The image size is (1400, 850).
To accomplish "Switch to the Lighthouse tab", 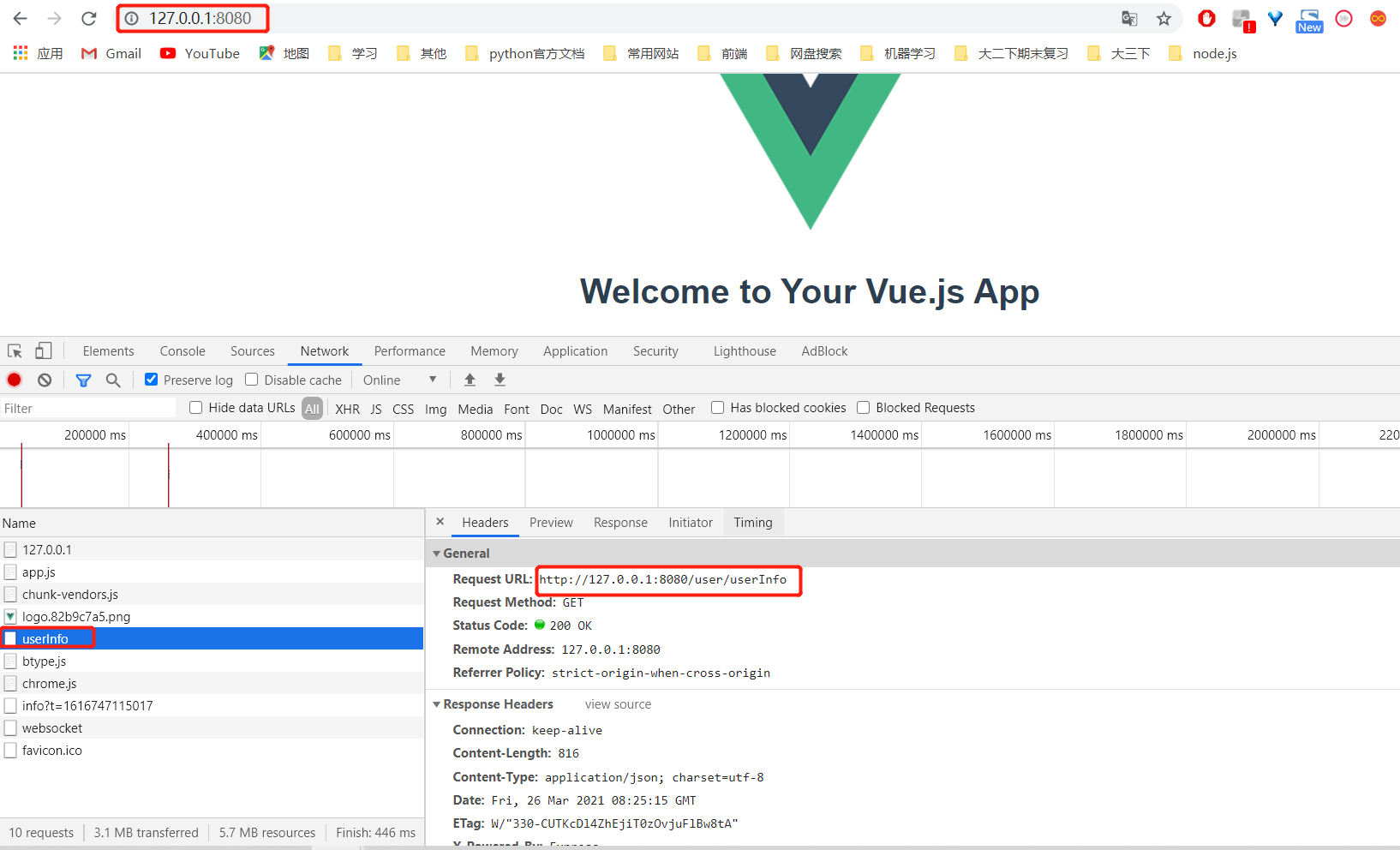I will 745,351.
